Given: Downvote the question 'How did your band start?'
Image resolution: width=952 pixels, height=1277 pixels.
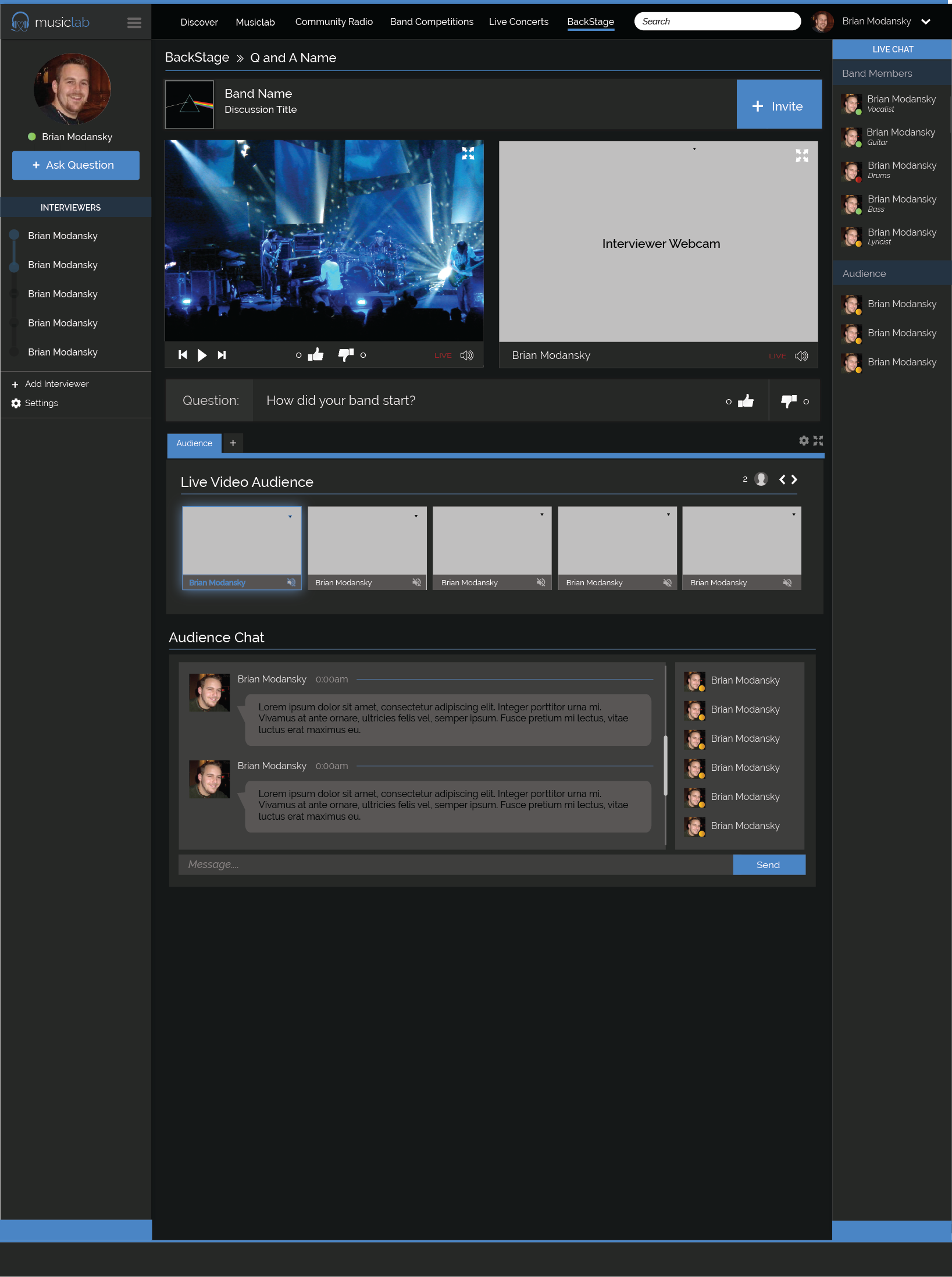Looking at the screenshot, I should [789, 401].
